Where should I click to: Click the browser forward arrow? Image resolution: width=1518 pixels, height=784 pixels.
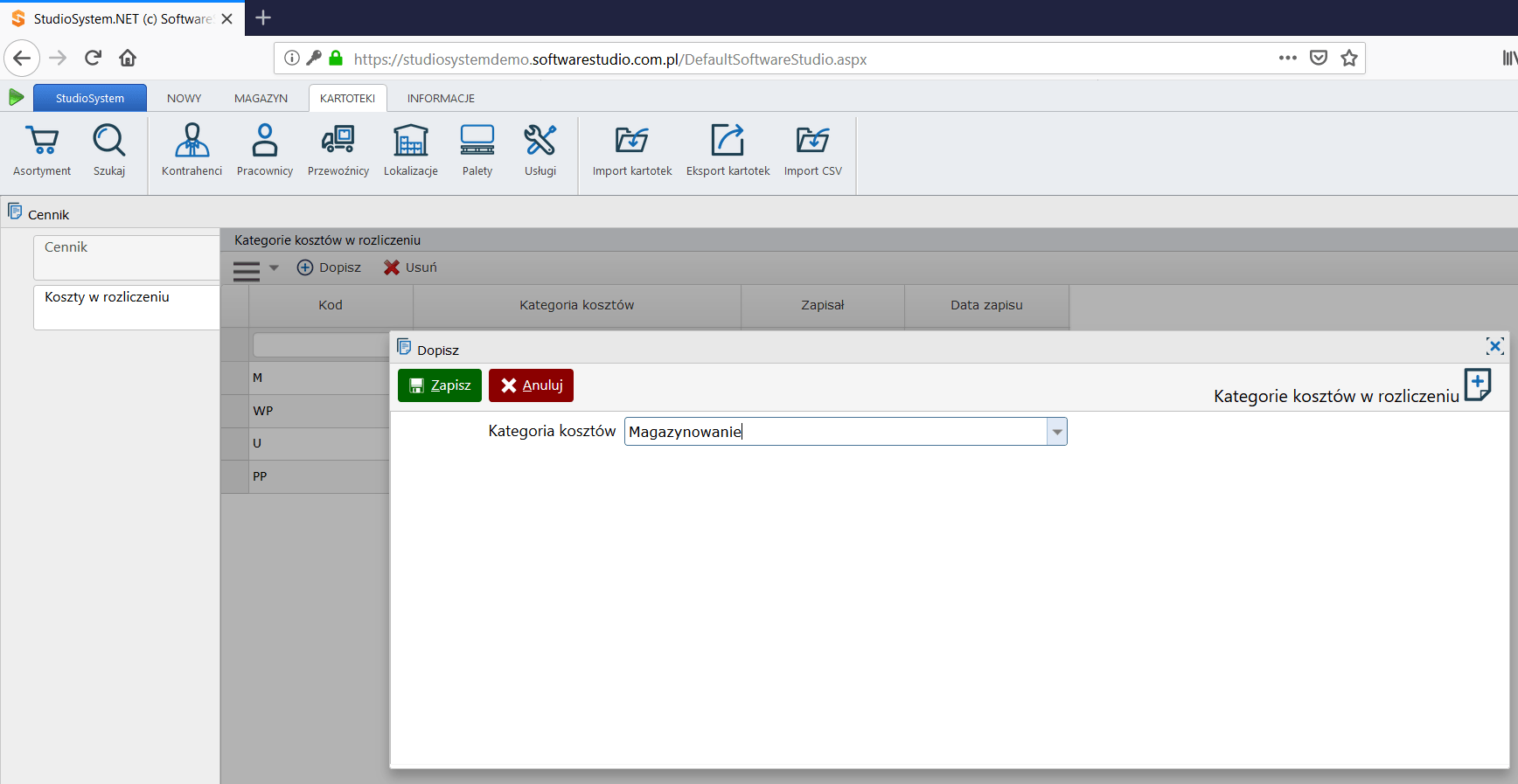(x=58, y=59)
